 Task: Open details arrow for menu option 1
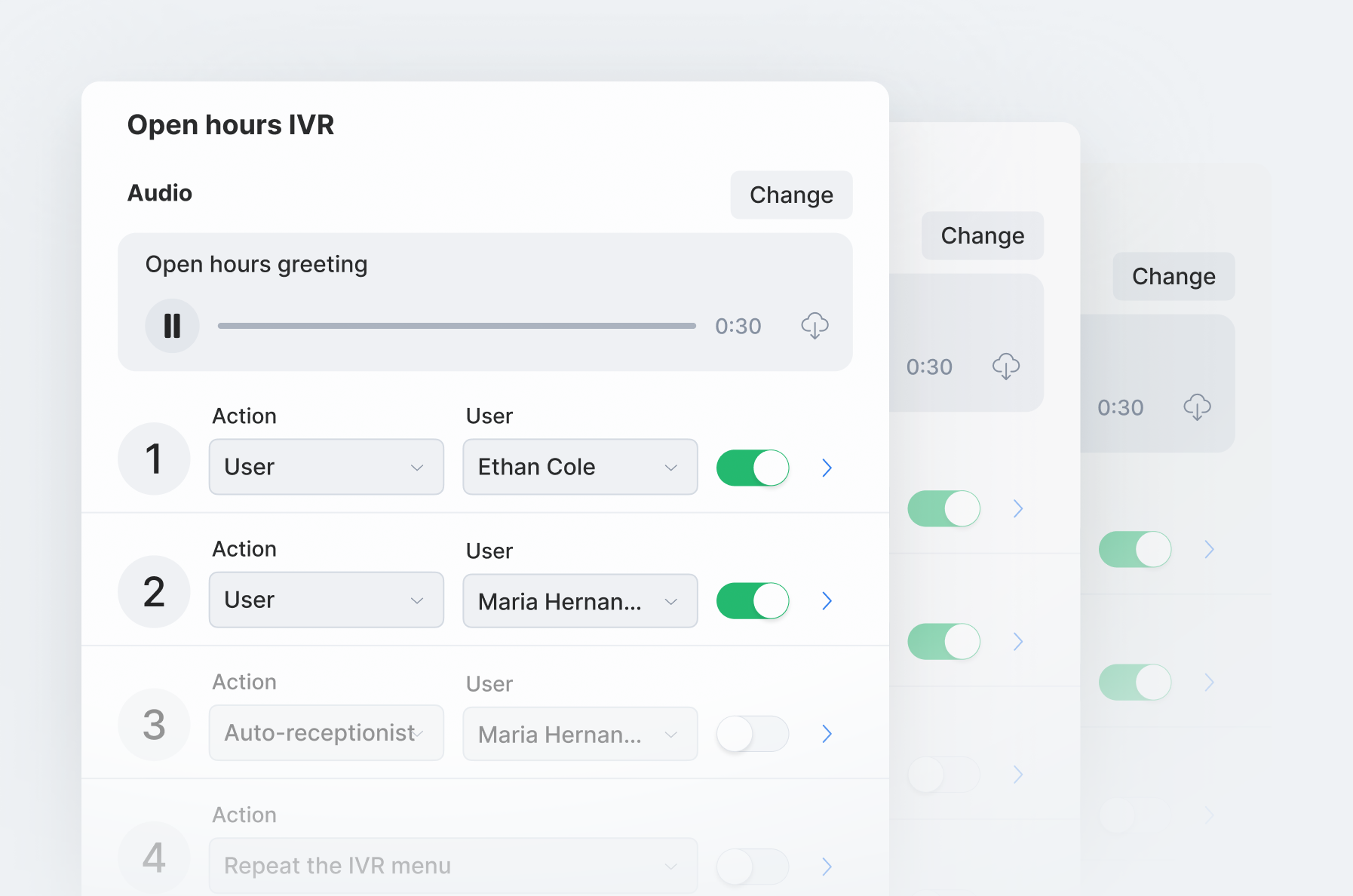tap(827, 468)
